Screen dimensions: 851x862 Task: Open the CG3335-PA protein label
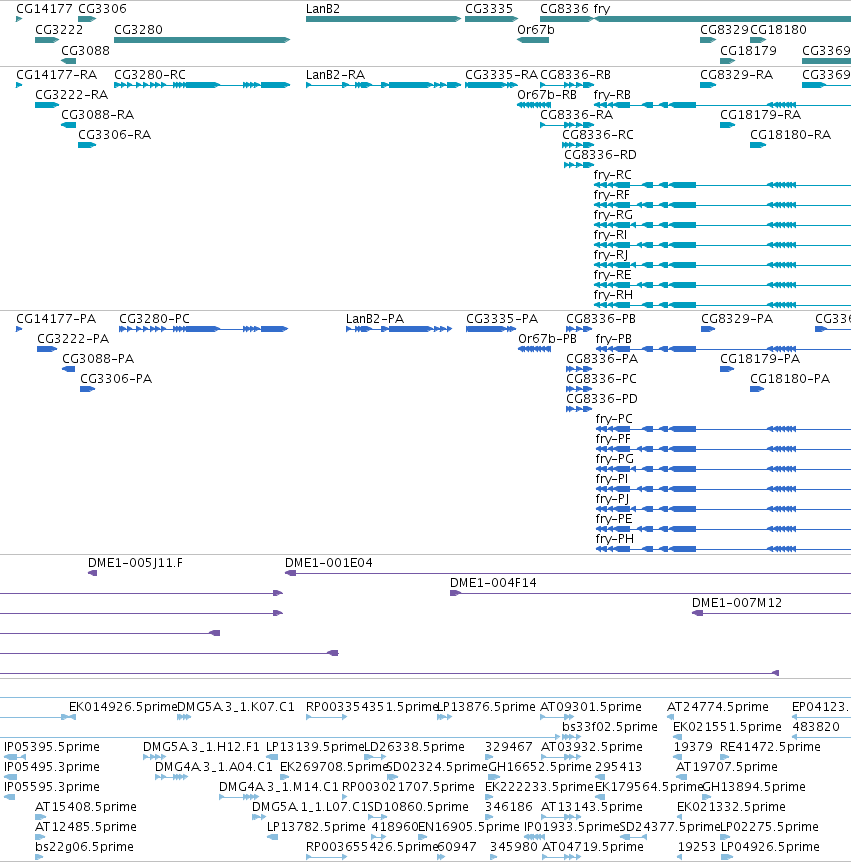502,319
